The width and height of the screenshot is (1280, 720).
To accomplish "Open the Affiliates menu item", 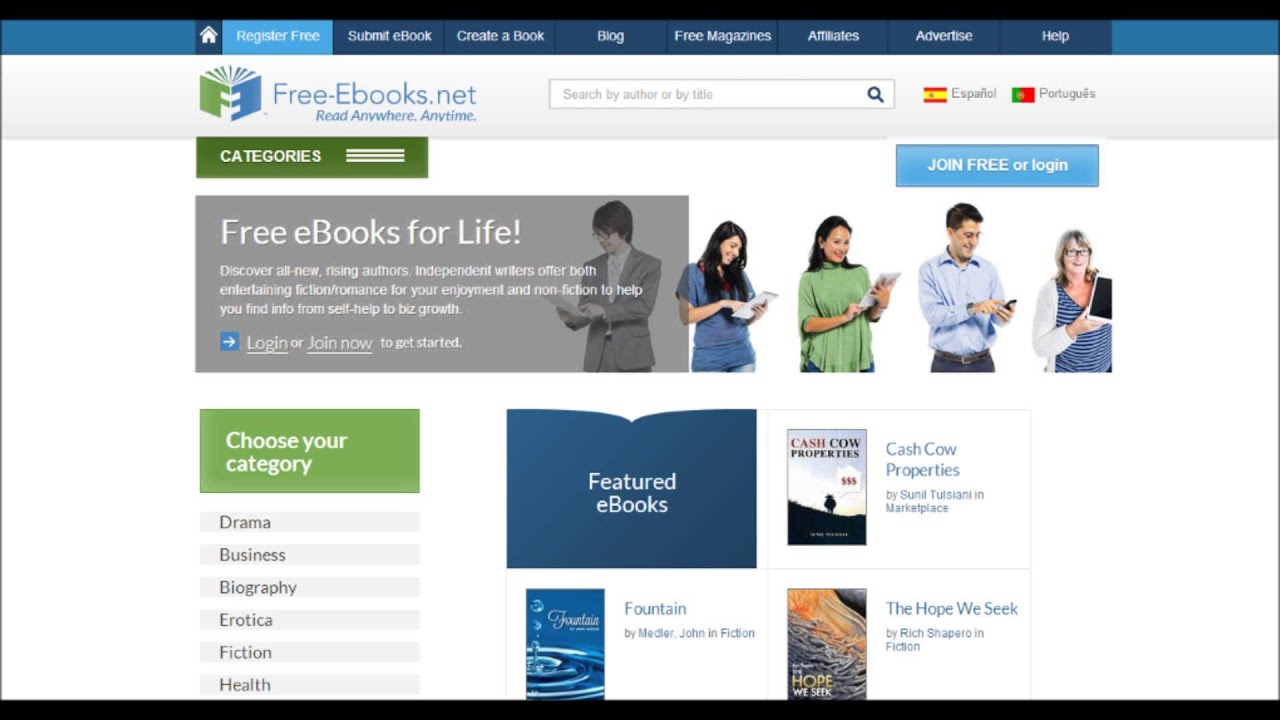I will (833, 36).
